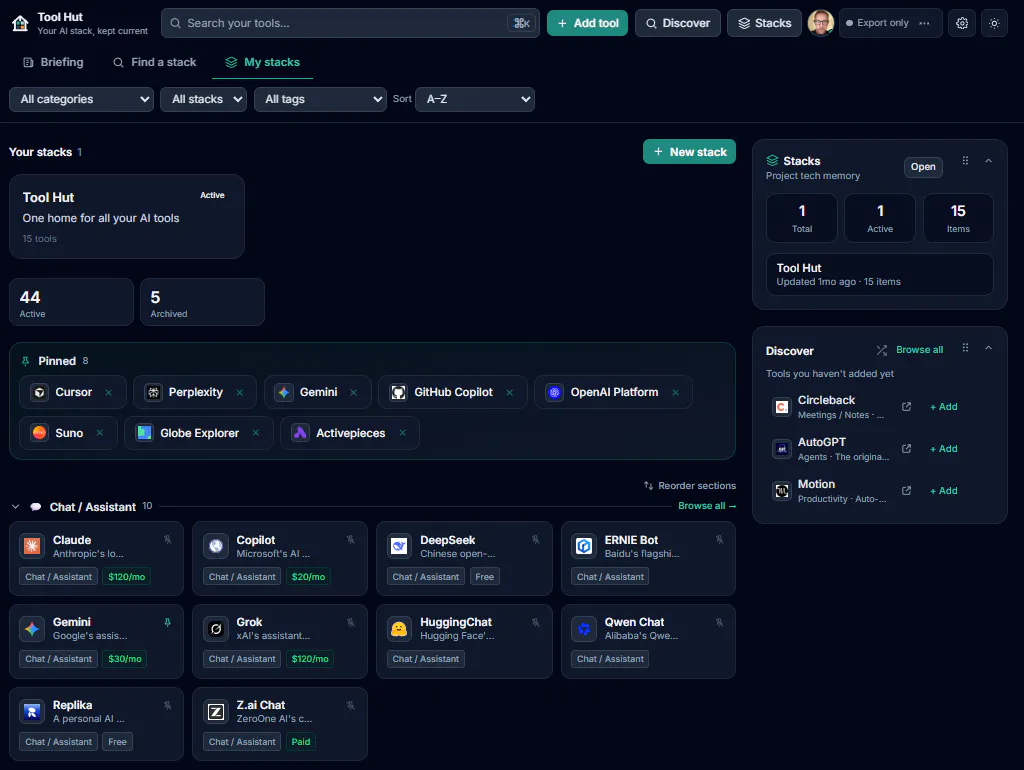Open the A–Z sort dropdown
The width and height of the screenshot is (1024, 770).
475,99
